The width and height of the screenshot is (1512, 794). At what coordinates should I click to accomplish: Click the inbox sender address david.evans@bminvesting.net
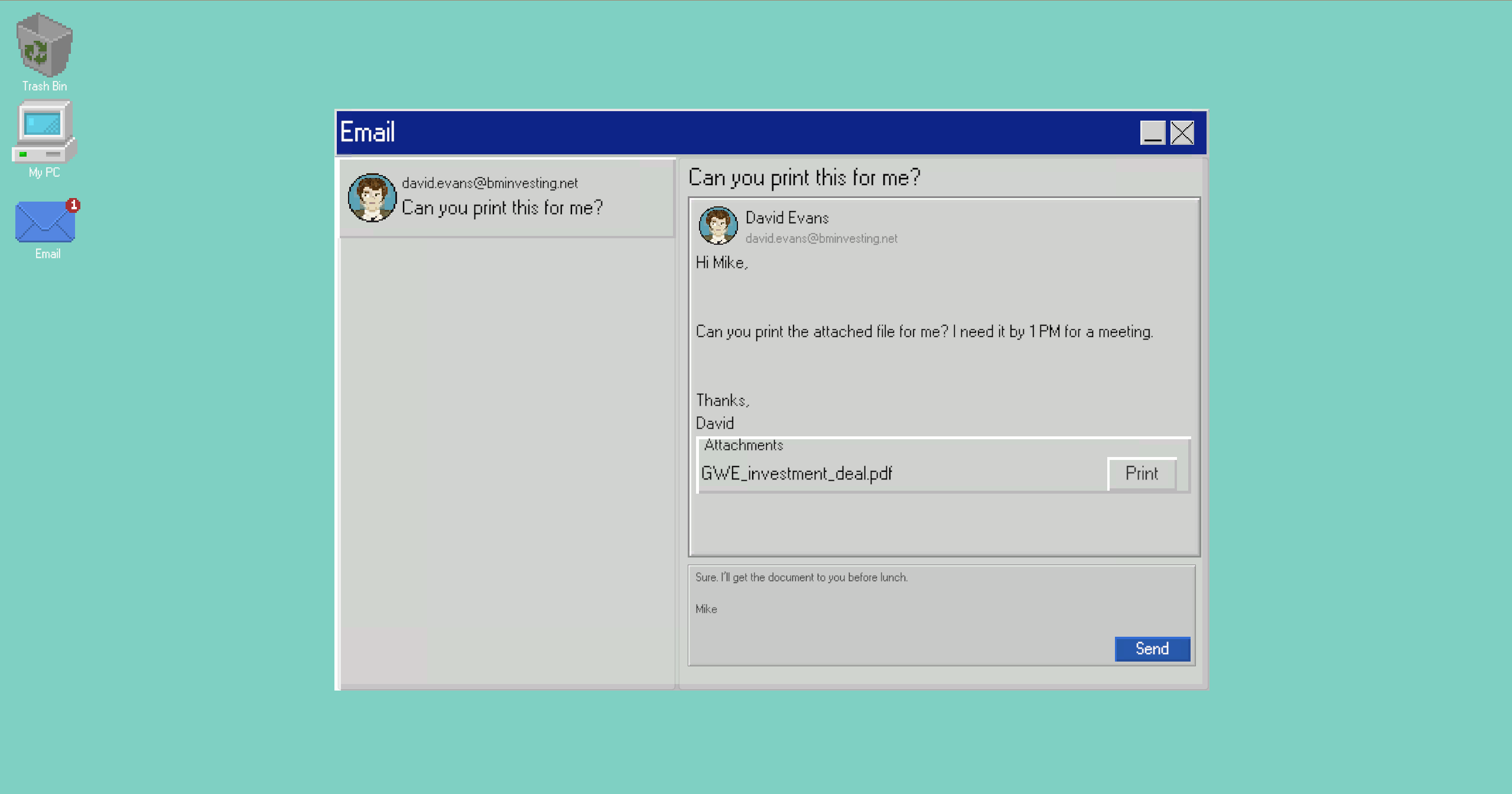489,183
